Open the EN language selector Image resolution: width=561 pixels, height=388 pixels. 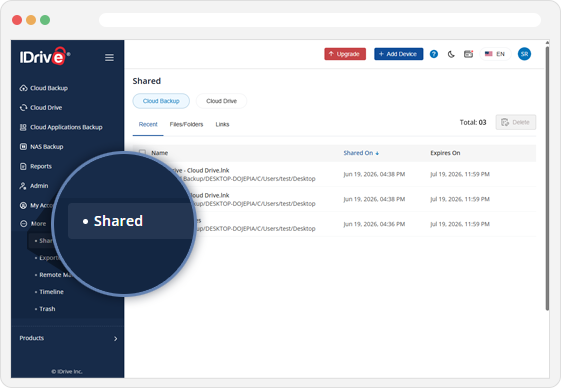point(495,54)
